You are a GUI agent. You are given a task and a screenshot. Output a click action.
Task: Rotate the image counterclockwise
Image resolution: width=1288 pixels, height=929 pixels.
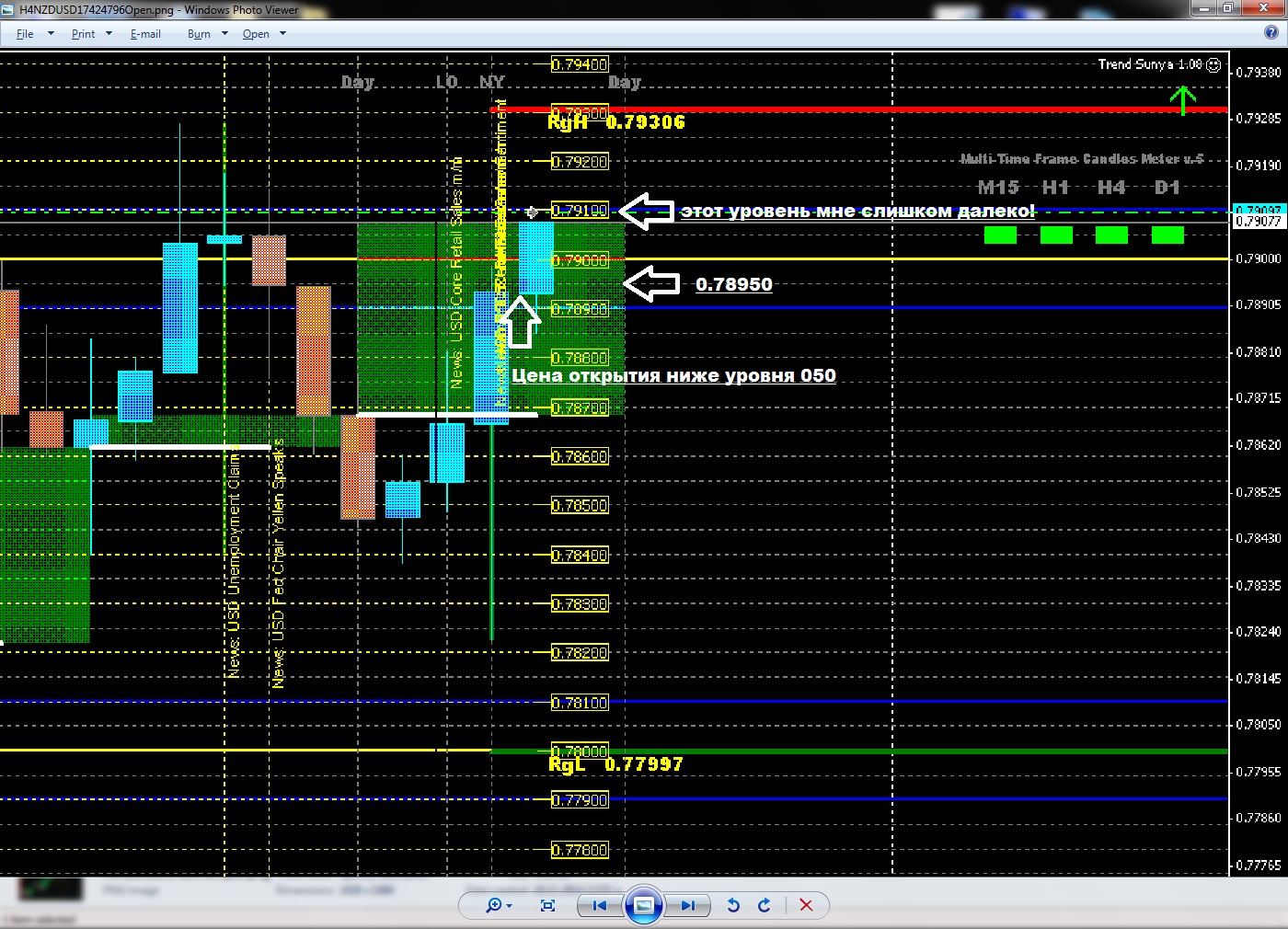(x=733, y=905)
